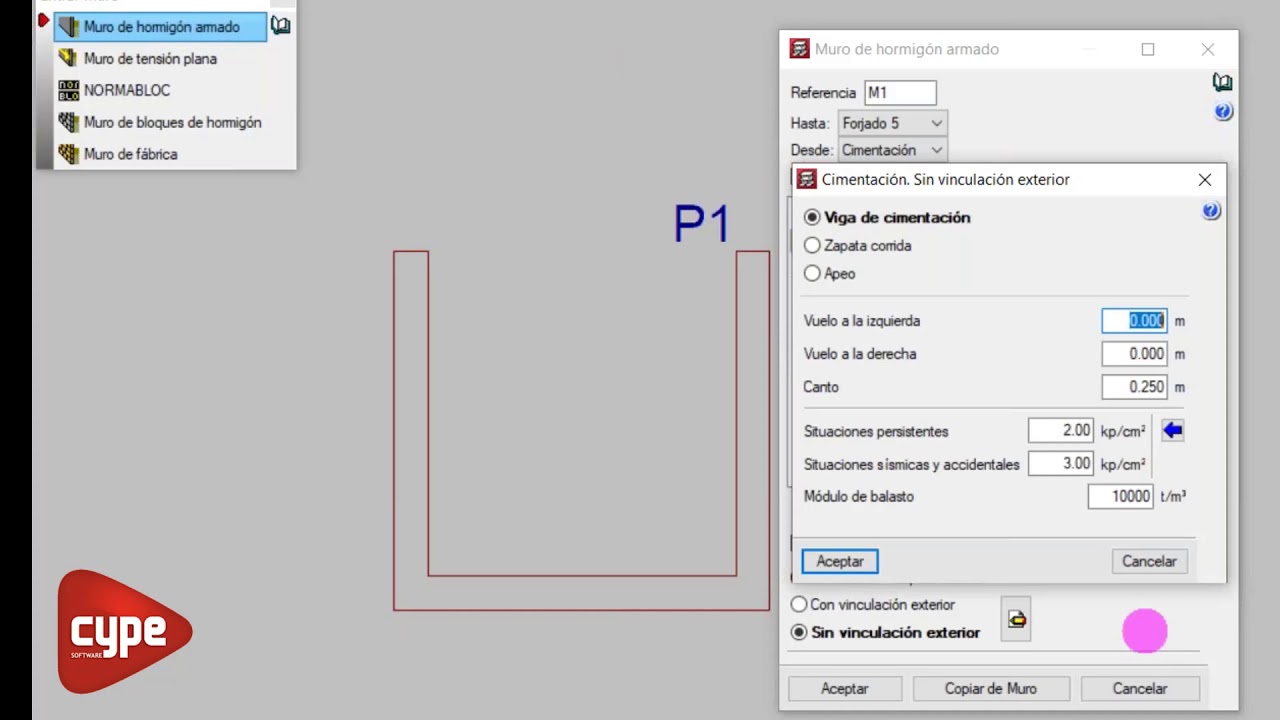The width and height of the screenshot is (1280, 720).
Task: Select Apeo radio option
Action: pos(812,273)
